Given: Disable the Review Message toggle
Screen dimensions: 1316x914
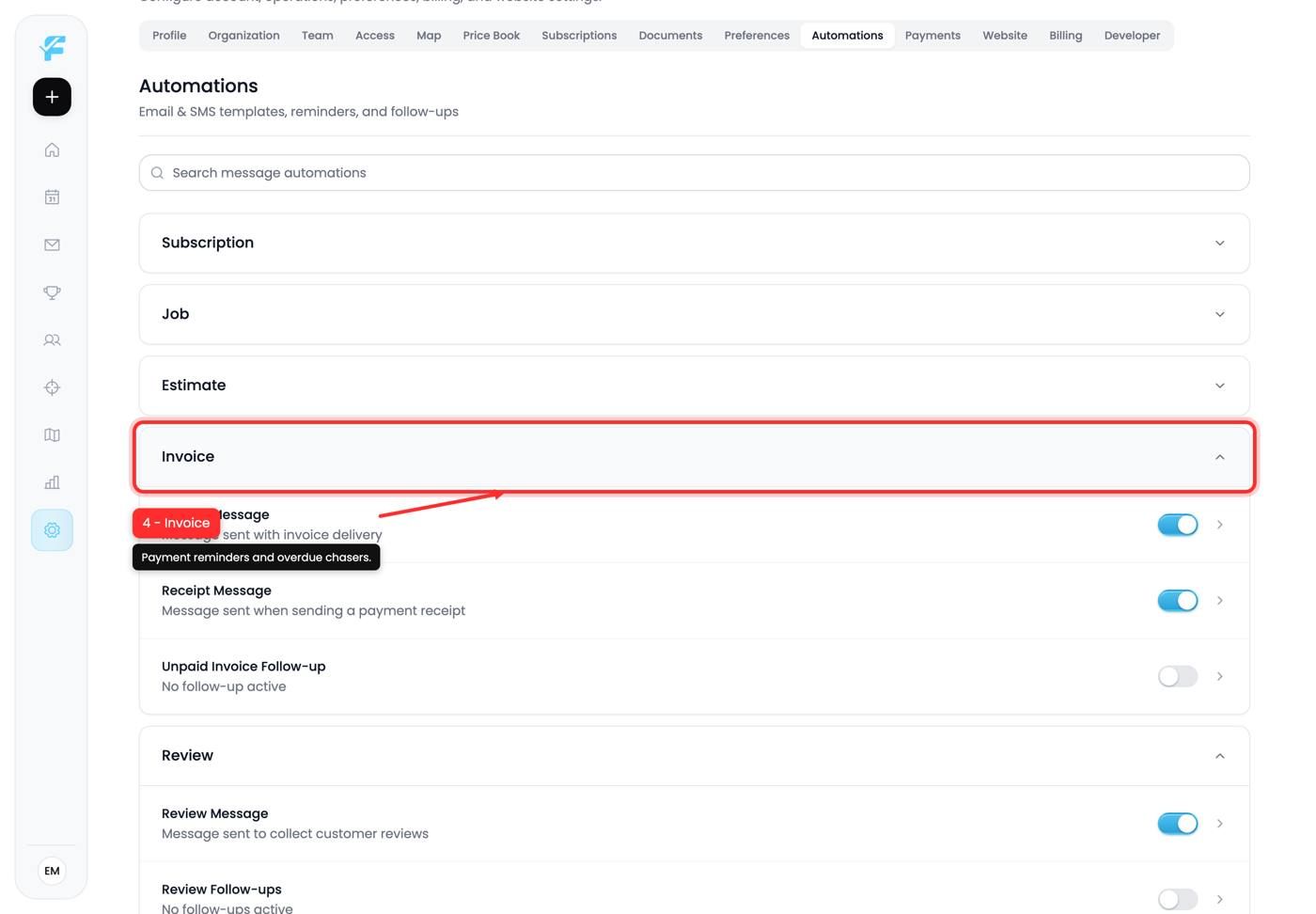Looking at the screenshot, I should [1177, 824].
